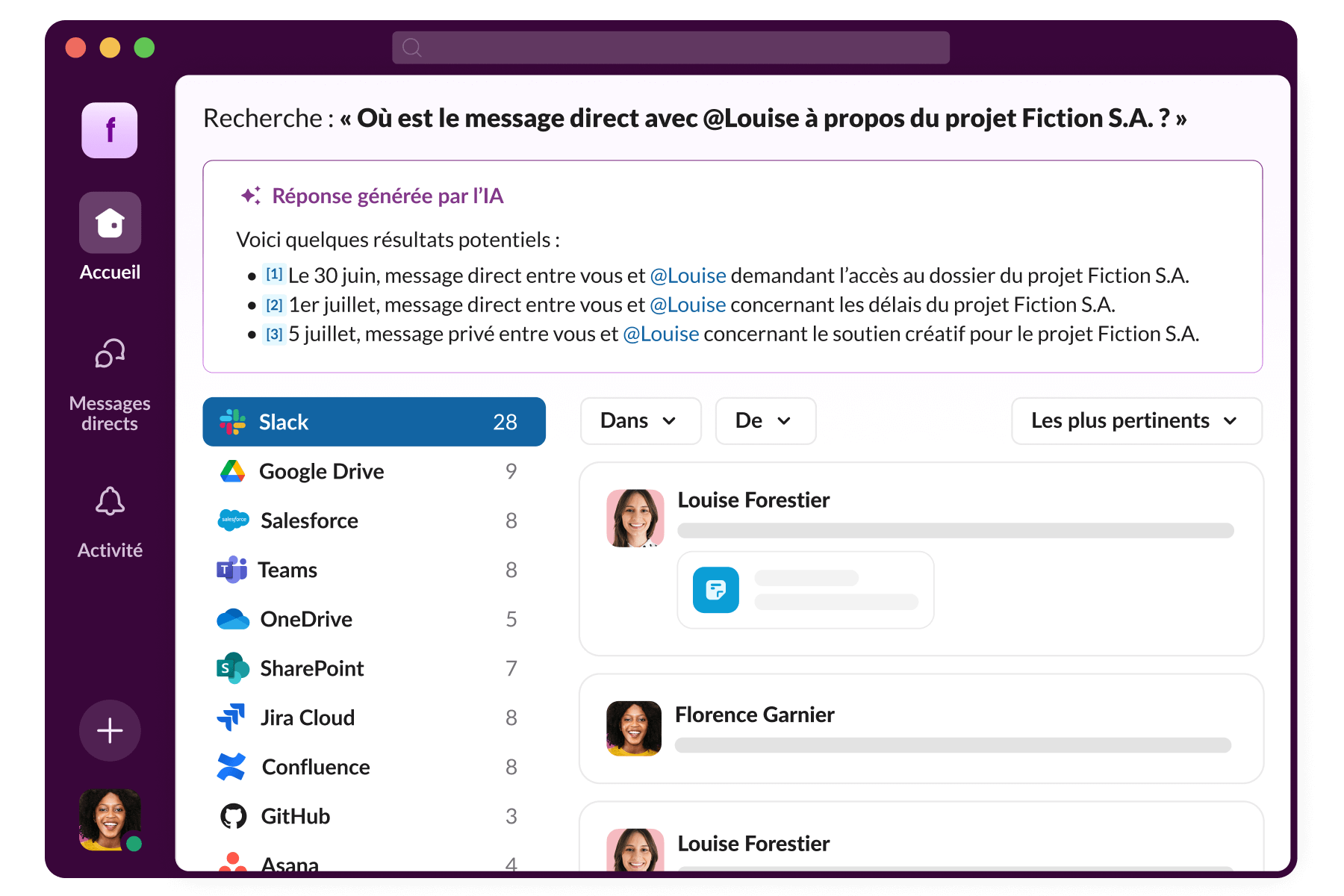Viewport: 1344px width, 896px height.
Task: Open the Dans filter dropdown
Action: coord(641,421)
